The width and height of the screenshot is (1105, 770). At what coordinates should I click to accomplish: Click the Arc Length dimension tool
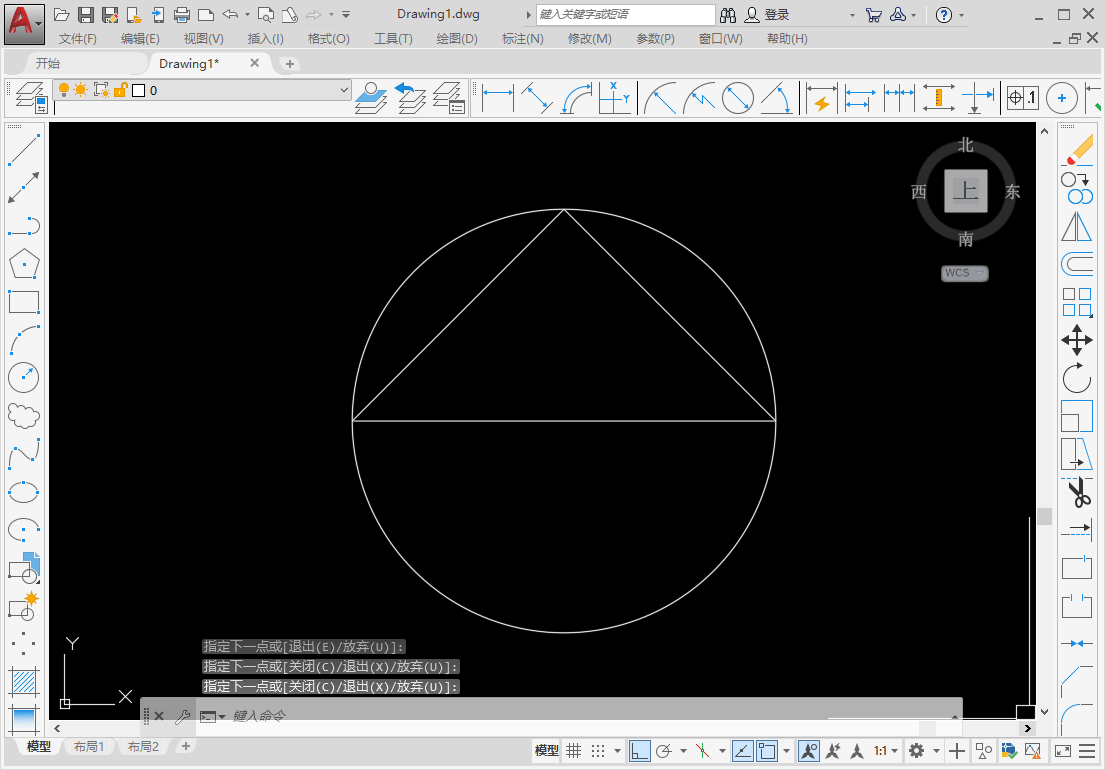tap(576, 98)
